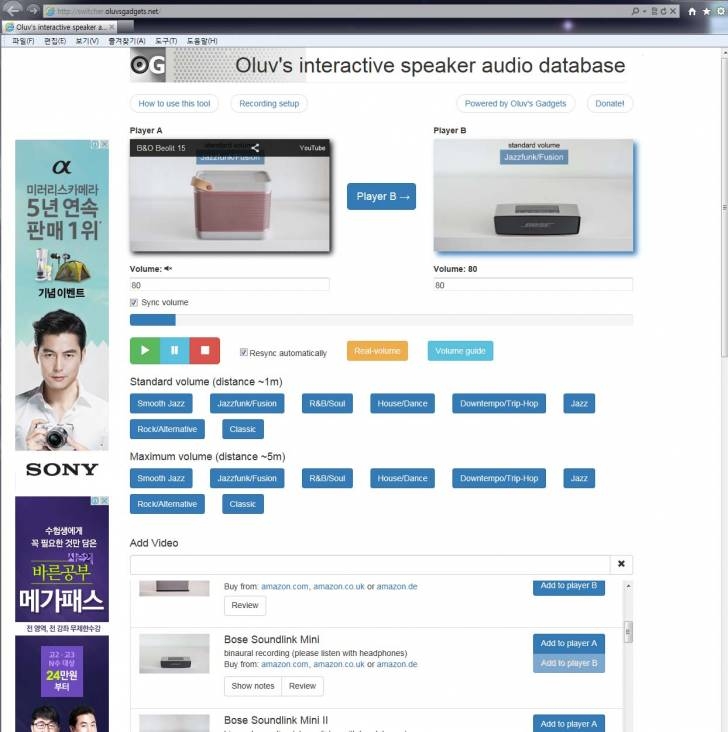
Task: Open the 보기(V) menu
Action: 87,41
